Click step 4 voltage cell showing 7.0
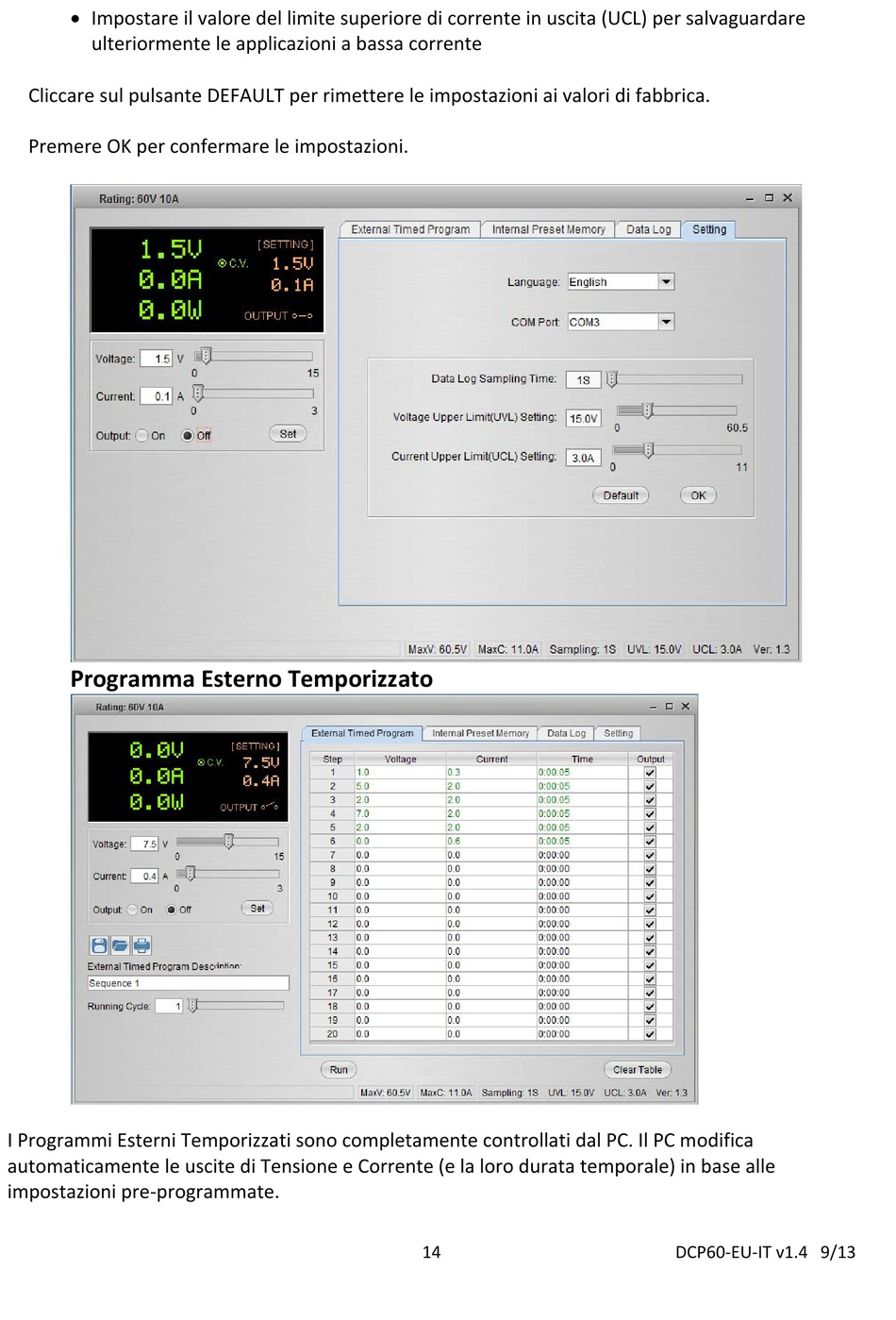896x1320 pixels. tap(400, 813)
